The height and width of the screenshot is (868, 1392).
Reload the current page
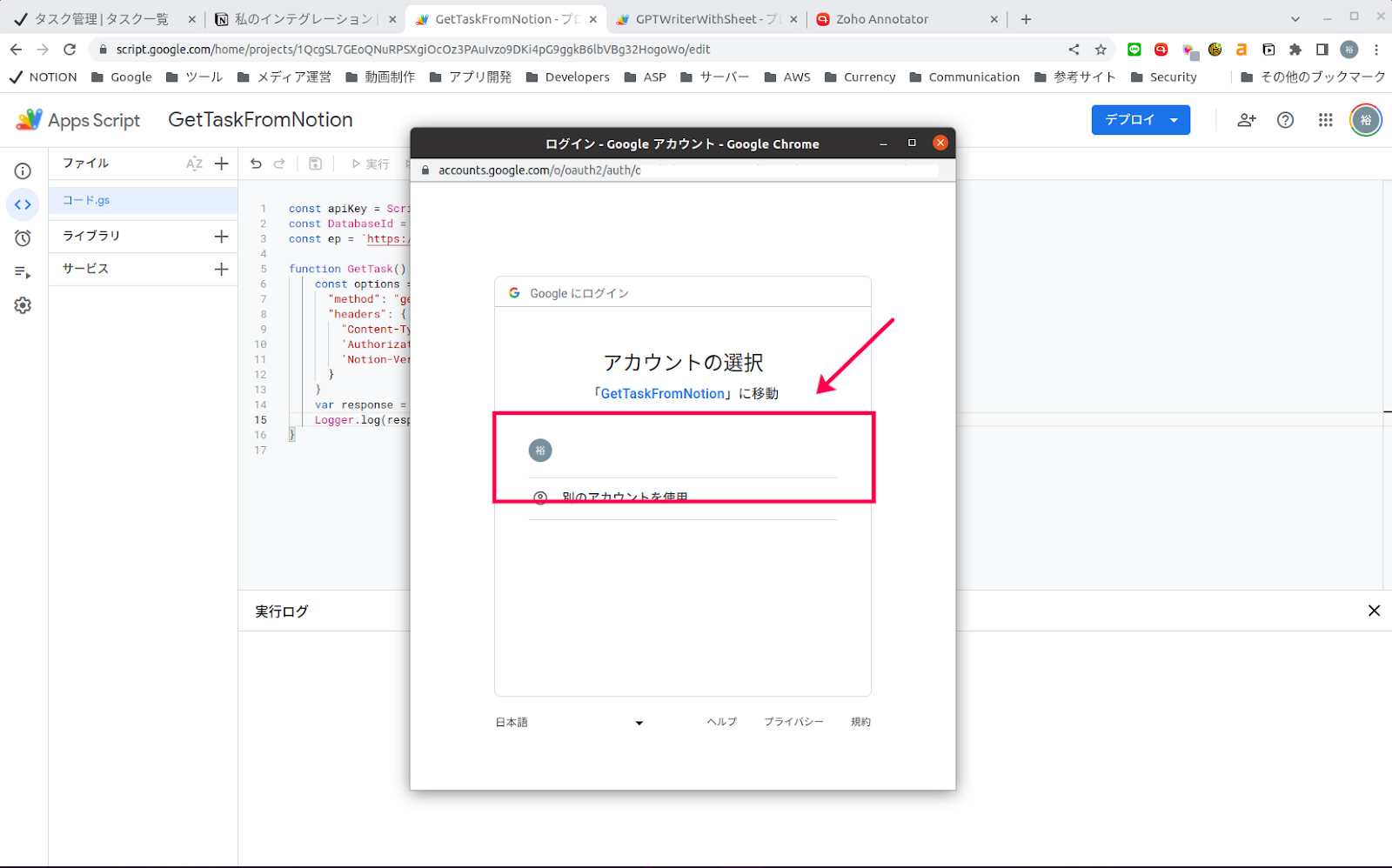70,50
